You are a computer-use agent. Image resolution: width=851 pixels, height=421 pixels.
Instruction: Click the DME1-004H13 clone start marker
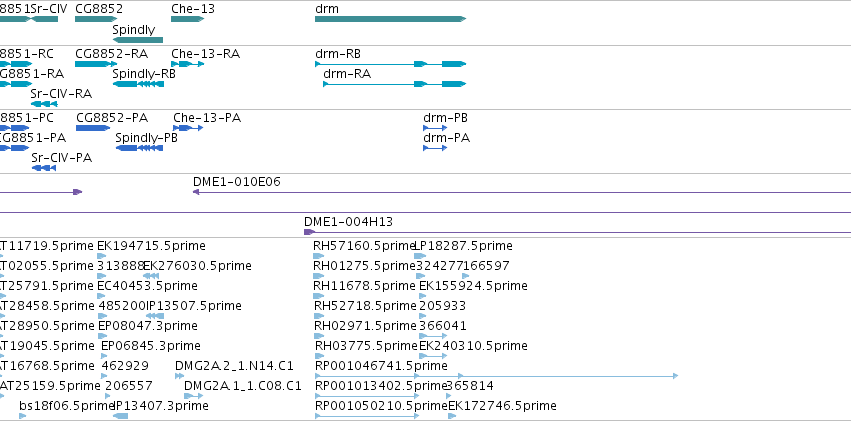click(309, 232)
